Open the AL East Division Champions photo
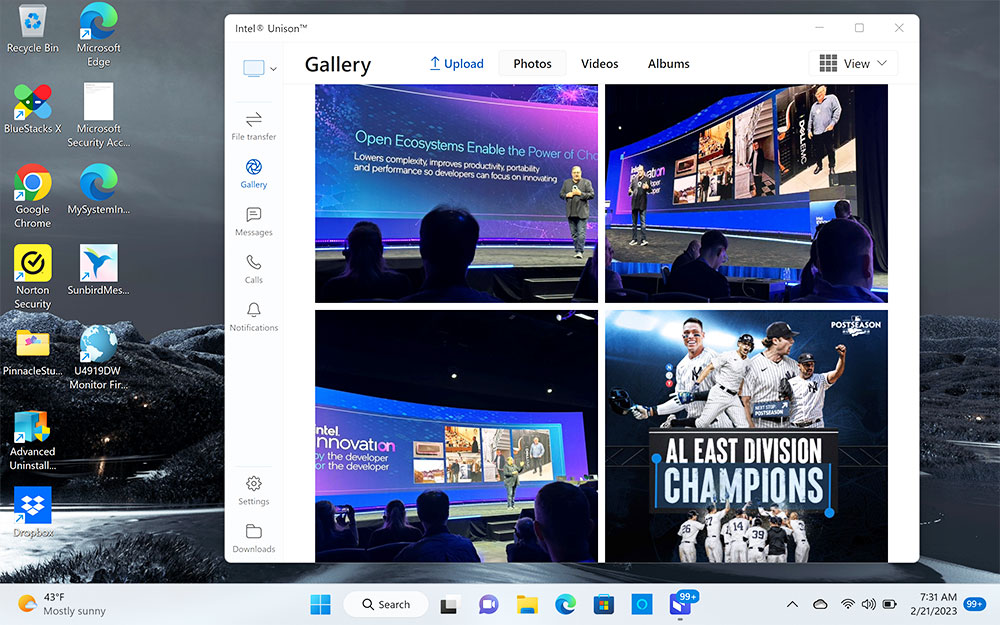 point(746,436)
